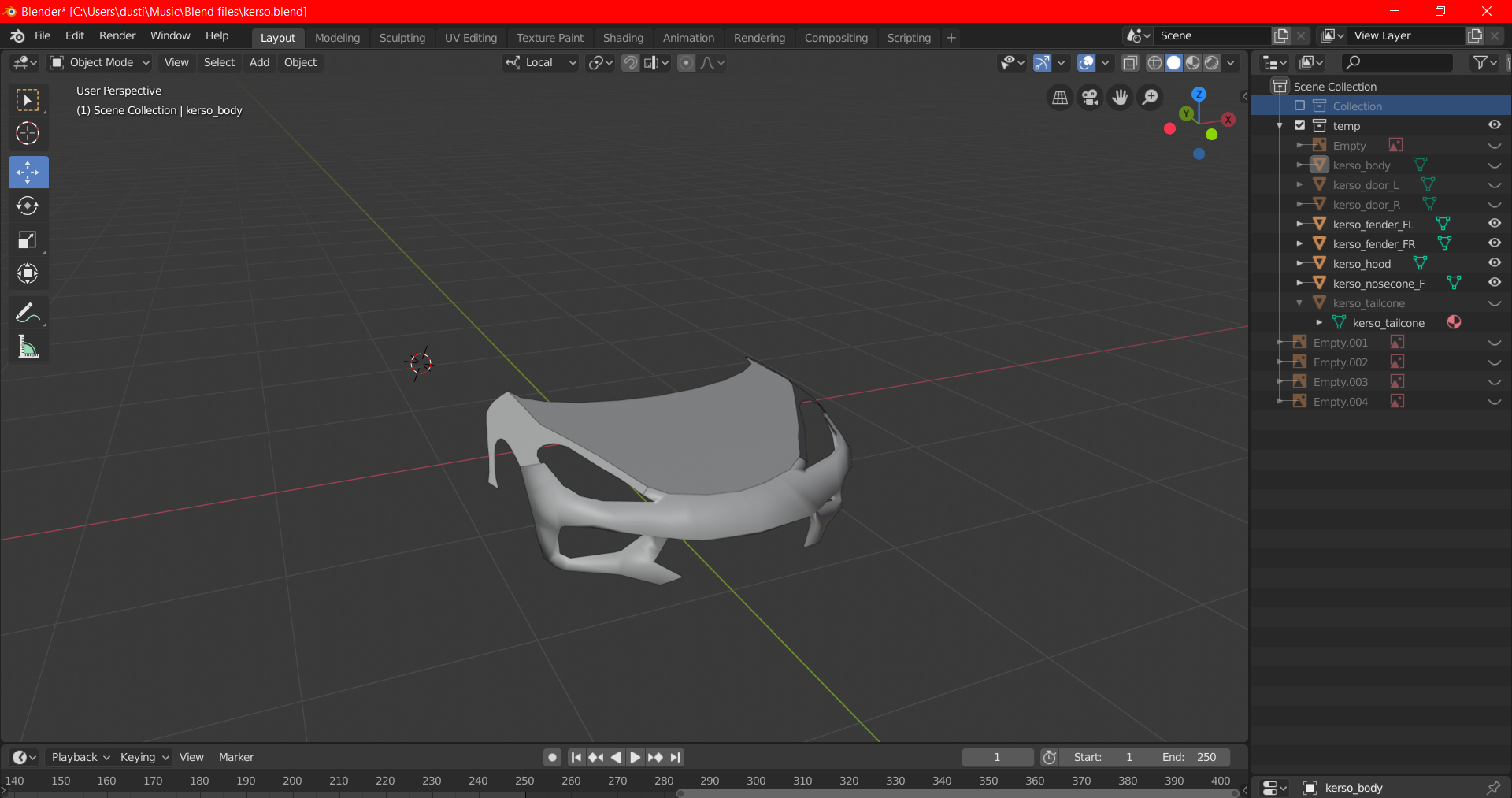Play animation in reverse
1512x798 pixels.
click(x=616, y=757)
